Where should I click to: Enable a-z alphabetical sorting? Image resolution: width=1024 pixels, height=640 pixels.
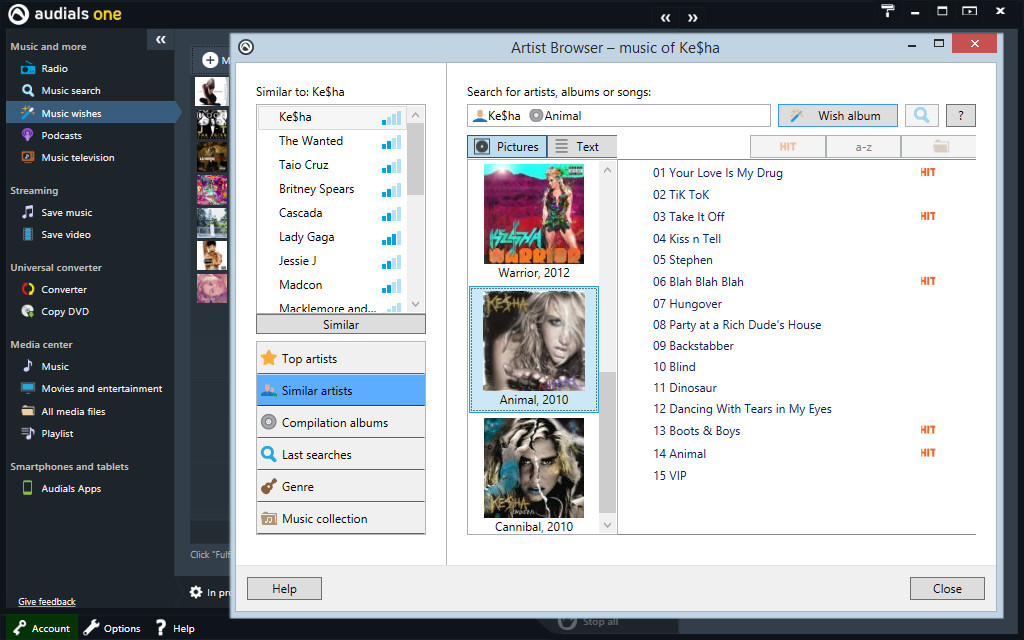(862, 145)
